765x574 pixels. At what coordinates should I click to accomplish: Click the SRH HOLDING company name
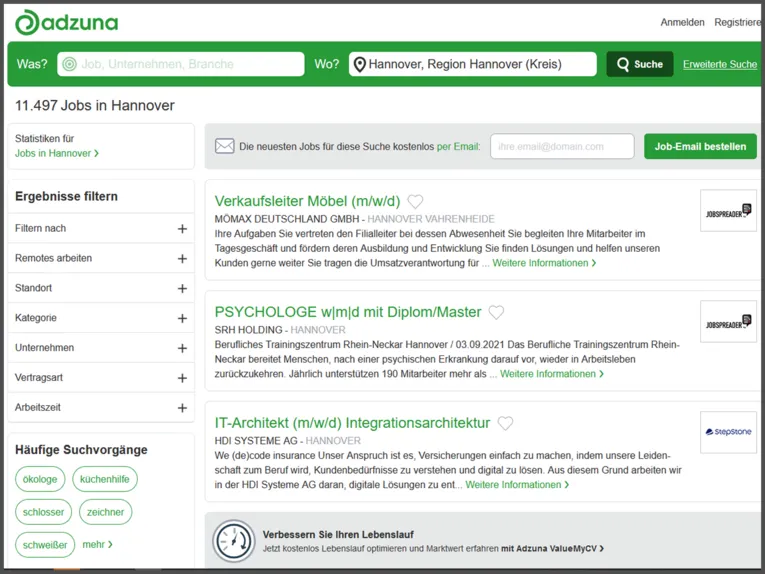pos(248,330)
